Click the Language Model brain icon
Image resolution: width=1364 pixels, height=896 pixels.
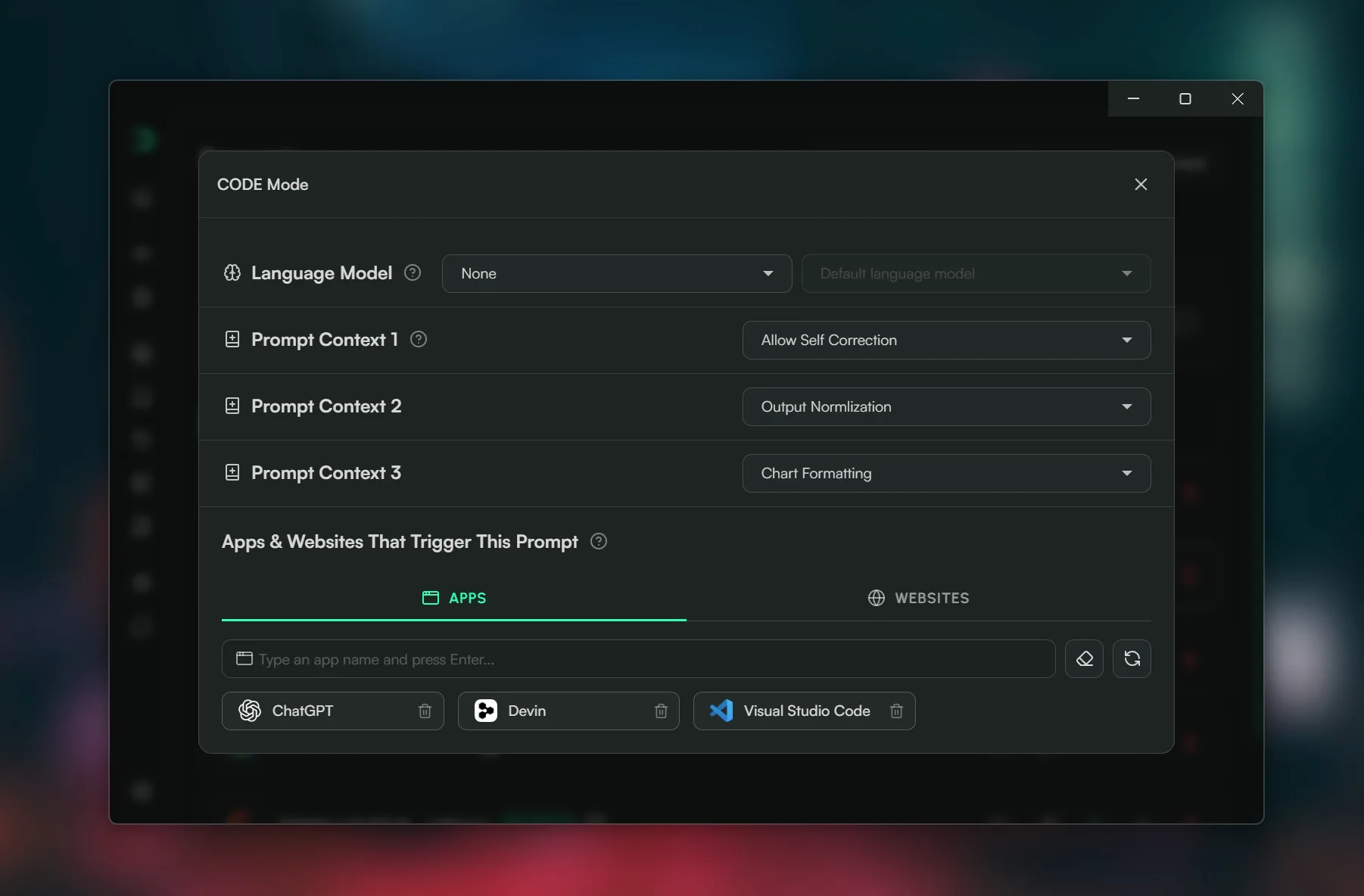pyautogui.click(x=232, y=272)
